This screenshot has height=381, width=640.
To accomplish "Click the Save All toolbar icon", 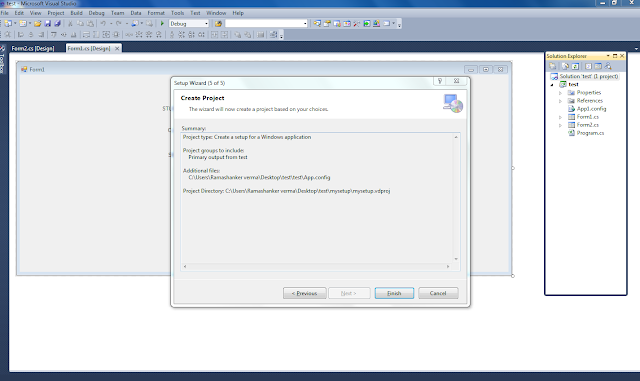I will (x=58, y=24).
